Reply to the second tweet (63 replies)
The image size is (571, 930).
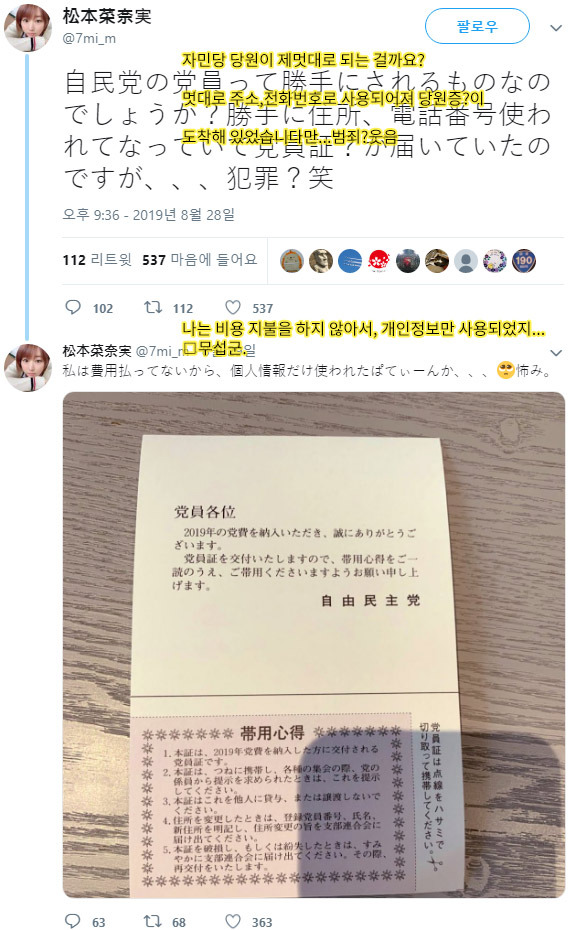[73, 921]
